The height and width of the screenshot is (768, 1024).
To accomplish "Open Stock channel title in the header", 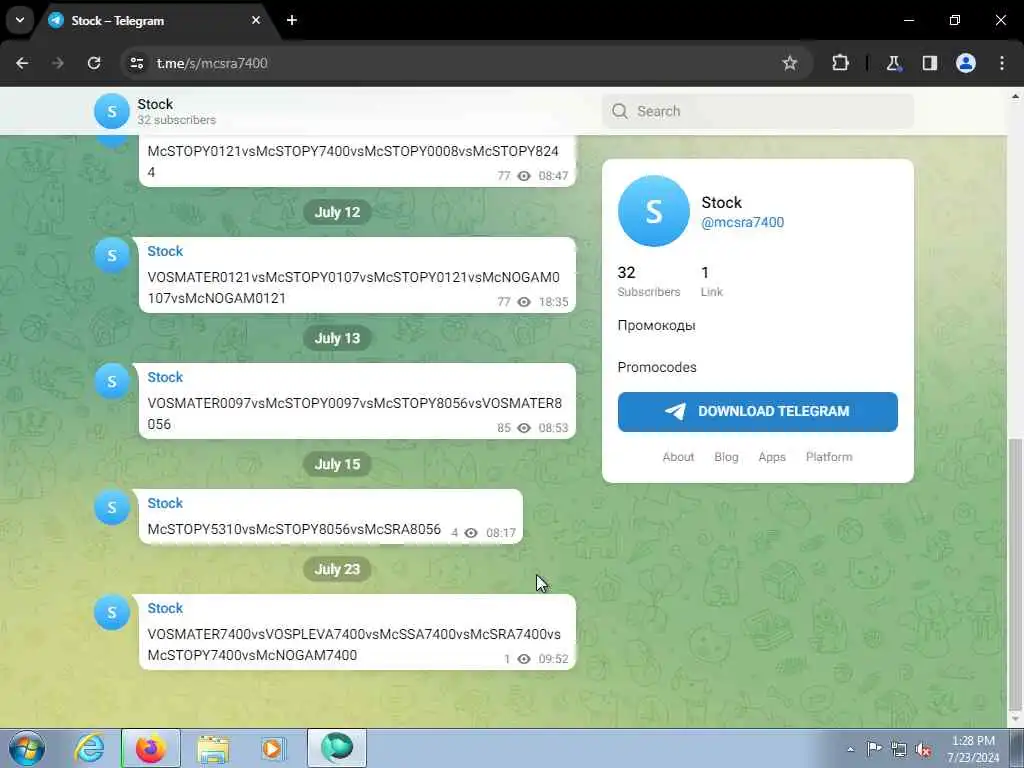I will [x=155, y=104].
